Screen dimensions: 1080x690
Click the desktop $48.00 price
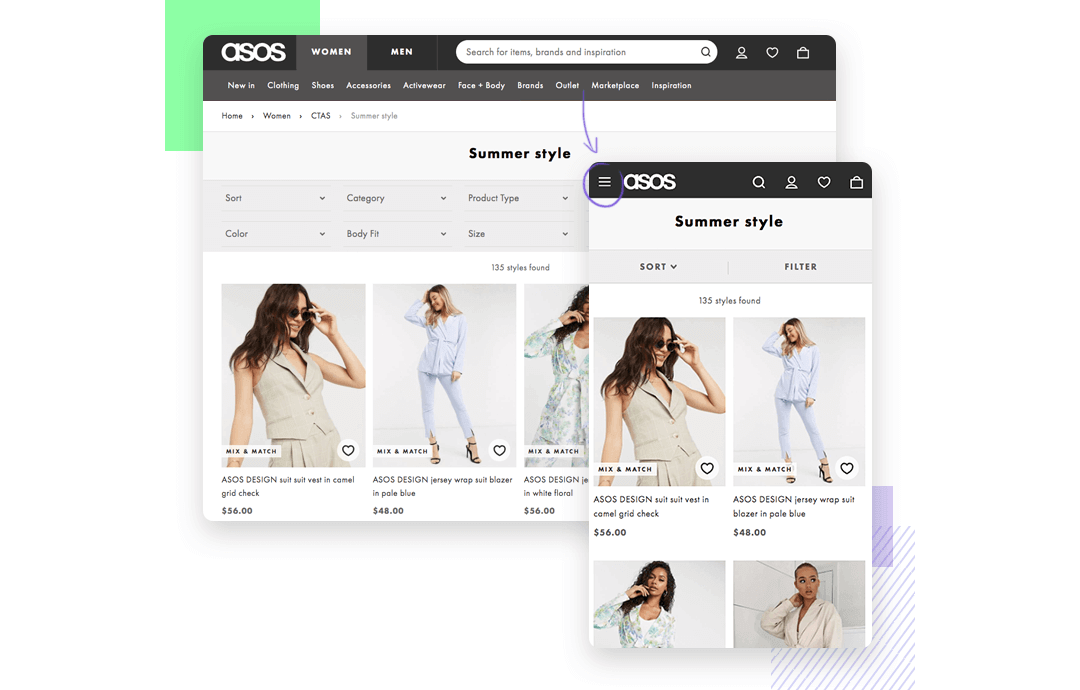point(388,511)
